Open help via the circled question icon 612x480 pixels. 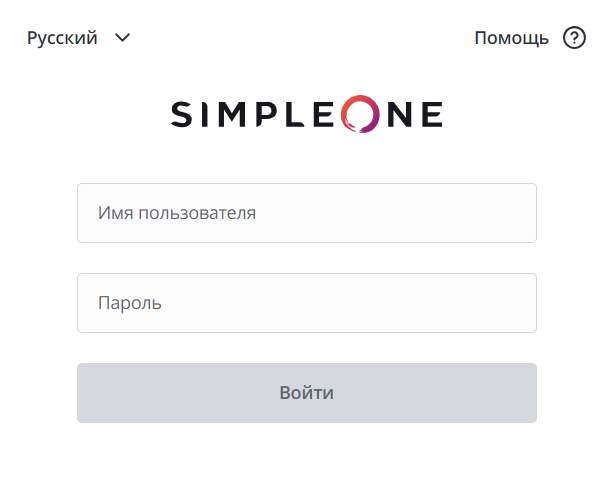pyautogui.click(x=574, y=38)
